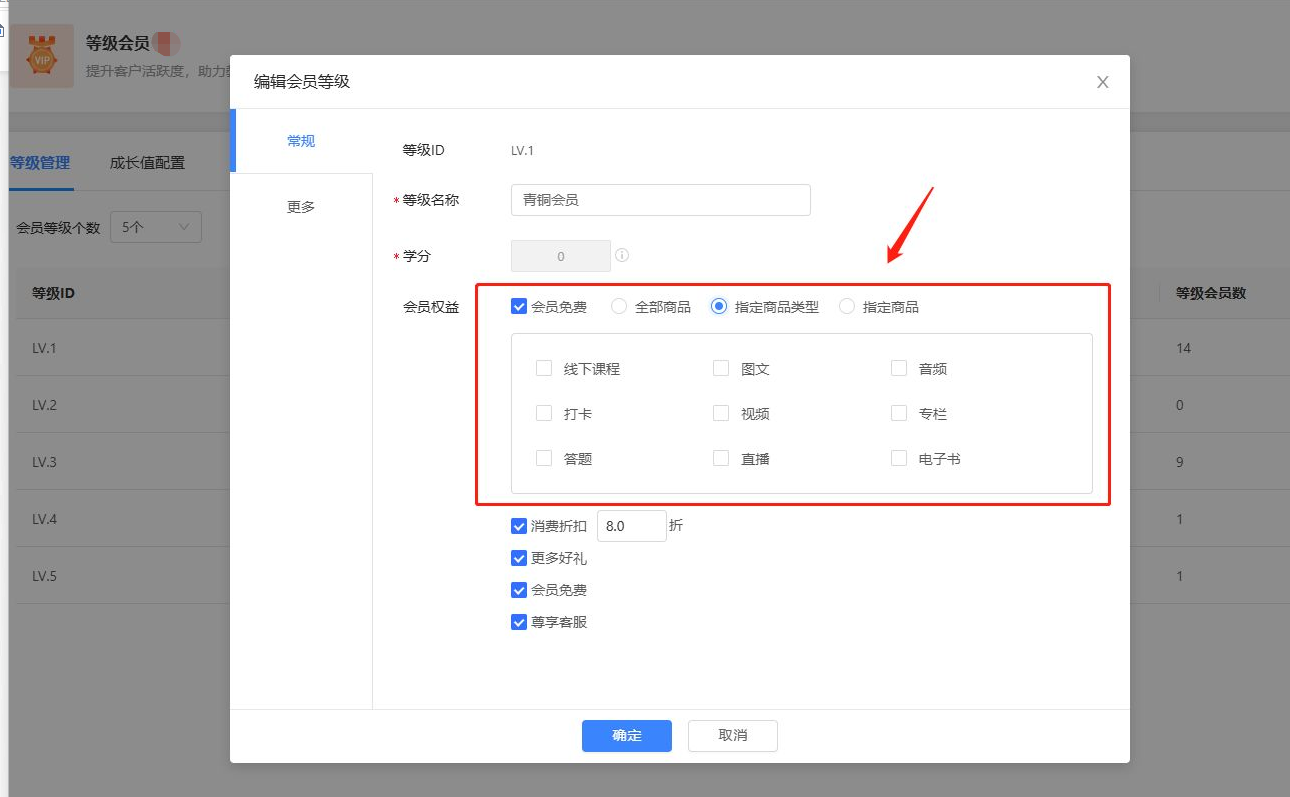
Task: Check the 线下课程 checkbox
Action: click(x=544, y=368)
